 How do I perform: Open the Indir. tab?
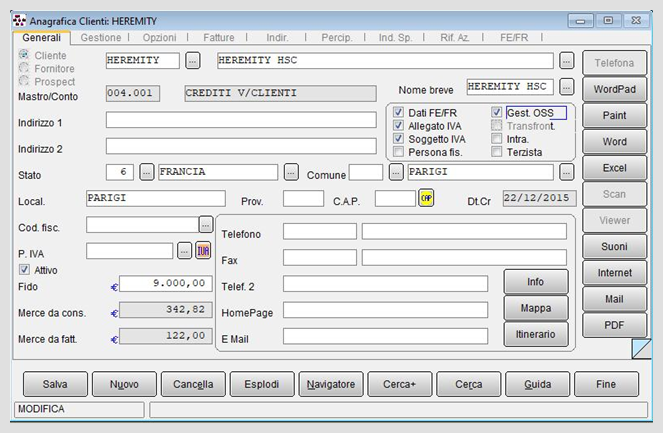[x=277, y=38]
